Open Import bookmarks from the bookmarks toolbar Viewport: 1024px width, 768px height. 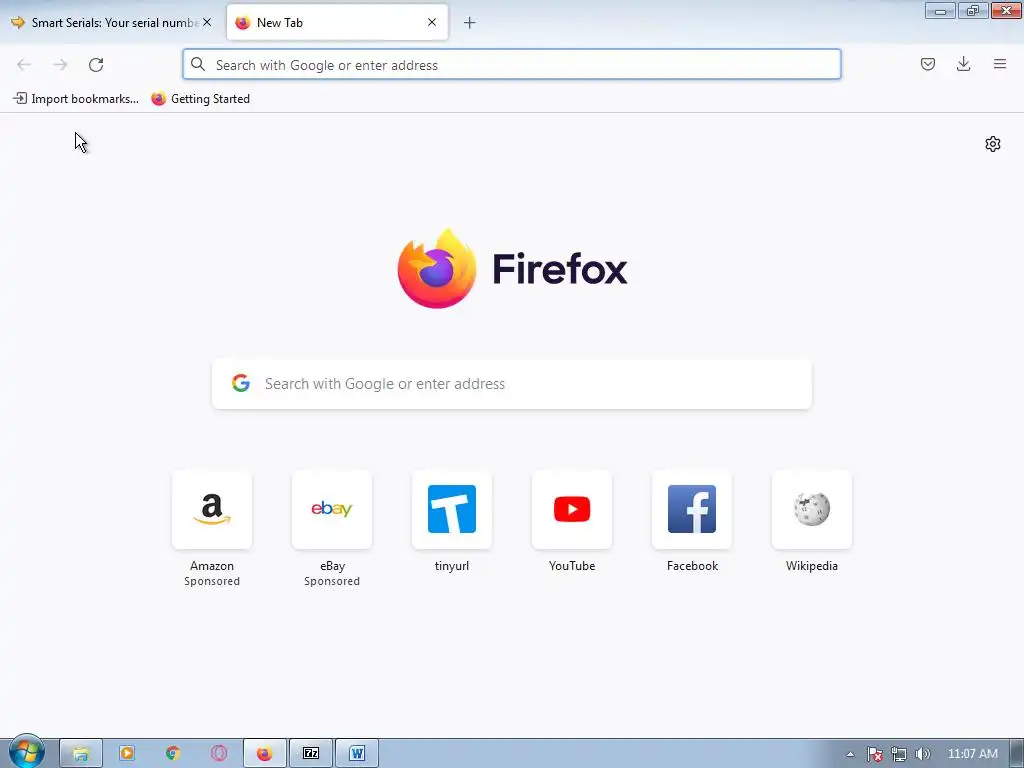[x=76, y=99]
